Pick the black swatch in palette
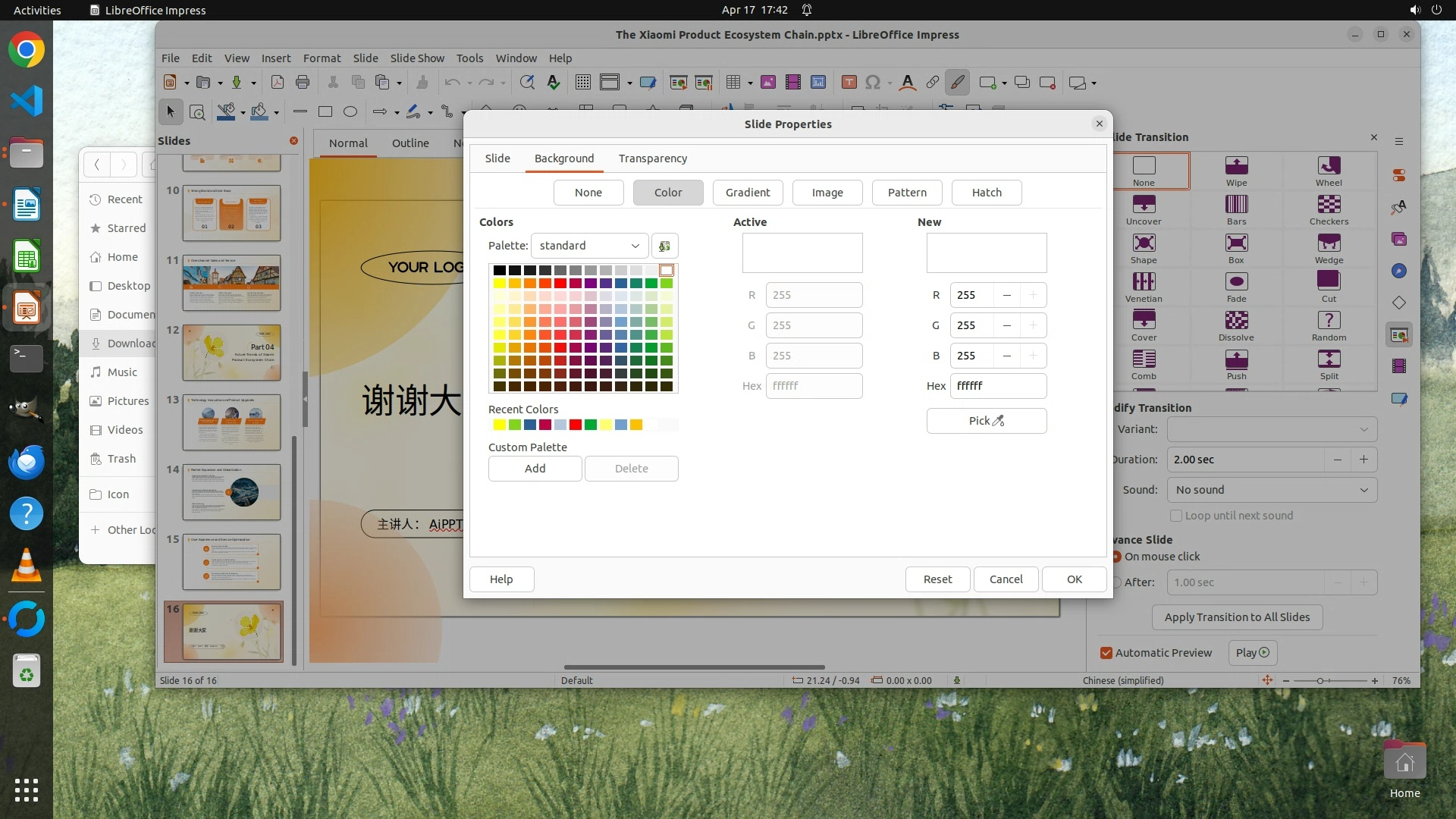The image size is (1456, 819). pyautogui.click(x=499, y=271)
